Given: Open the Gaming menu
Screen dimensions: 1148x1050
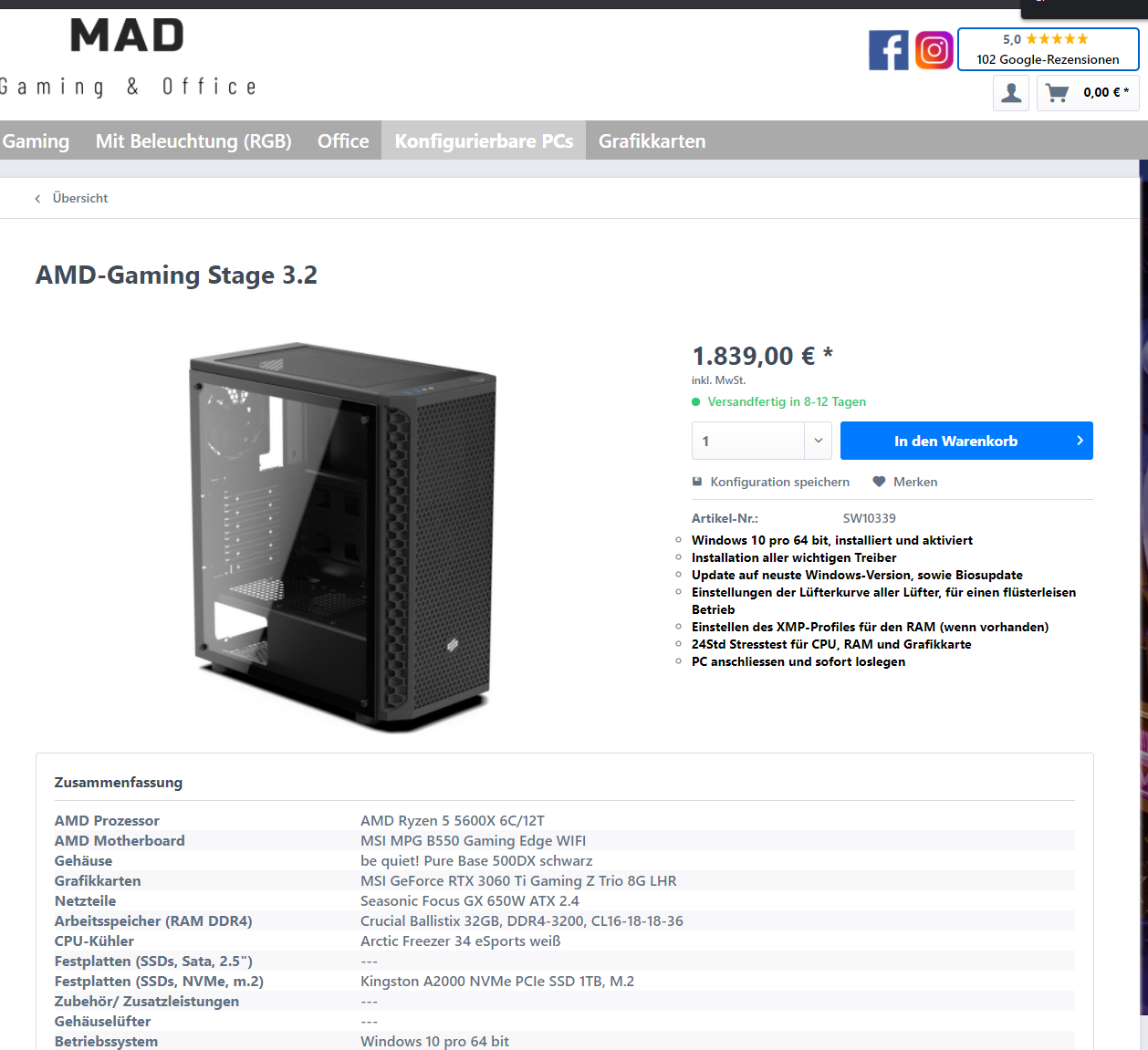Looking at the screenshot, I should click(36, 140).
